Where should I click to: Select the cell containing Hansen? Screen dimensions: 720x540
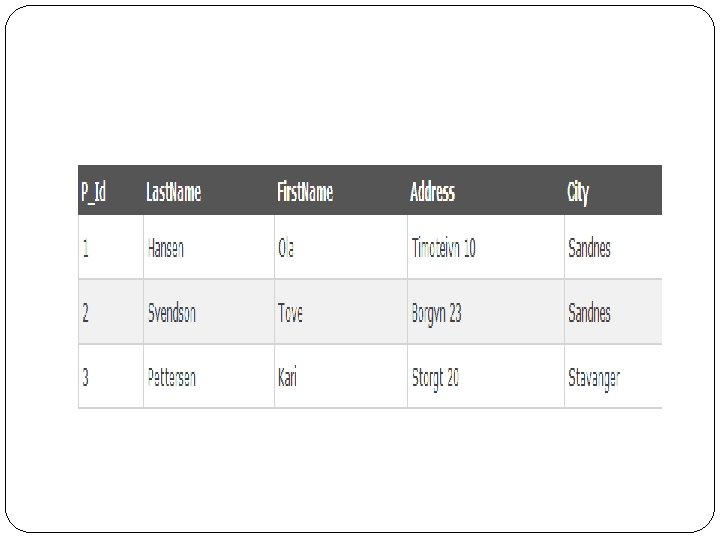point(165,248)
